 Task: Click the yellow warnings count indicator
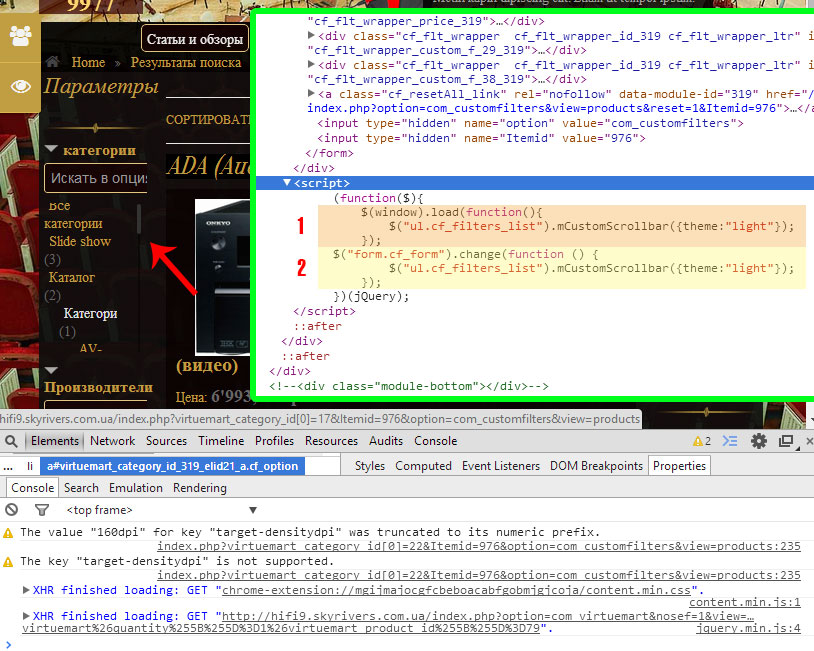pyautogui.click(x=701, y=441)
